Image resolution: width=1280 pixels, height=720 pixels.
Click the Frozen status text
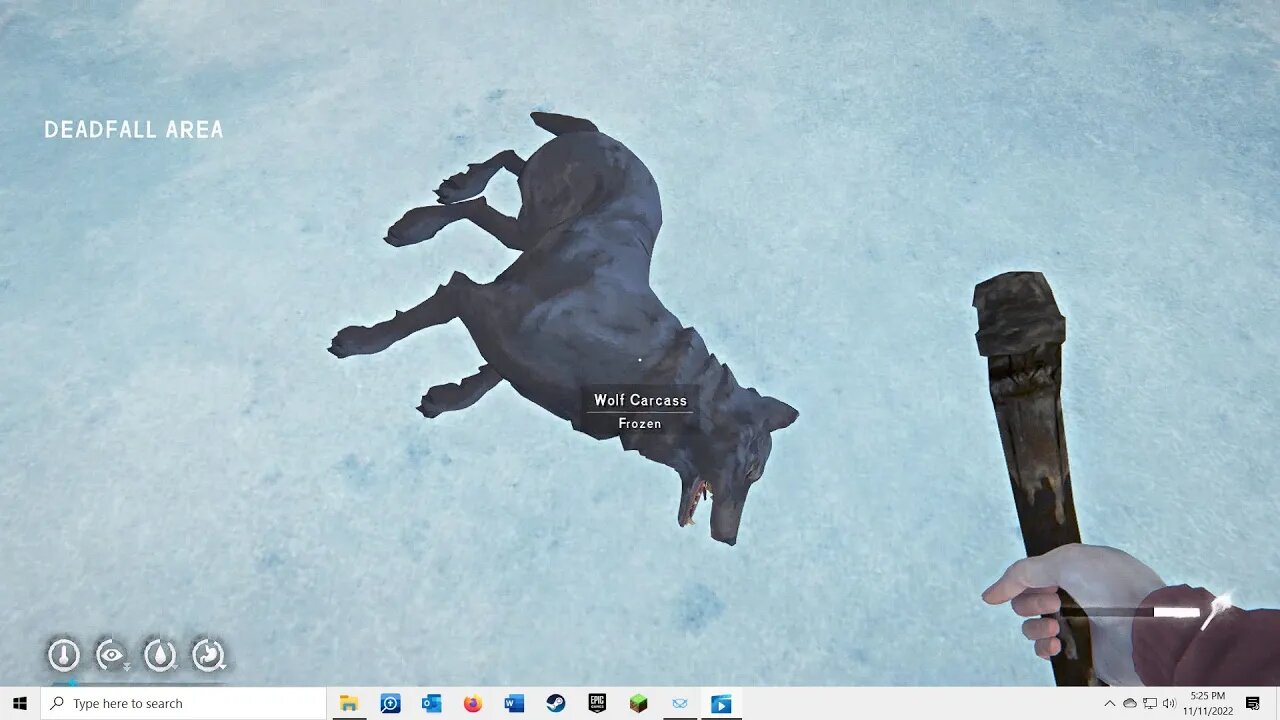pos(640,424)
